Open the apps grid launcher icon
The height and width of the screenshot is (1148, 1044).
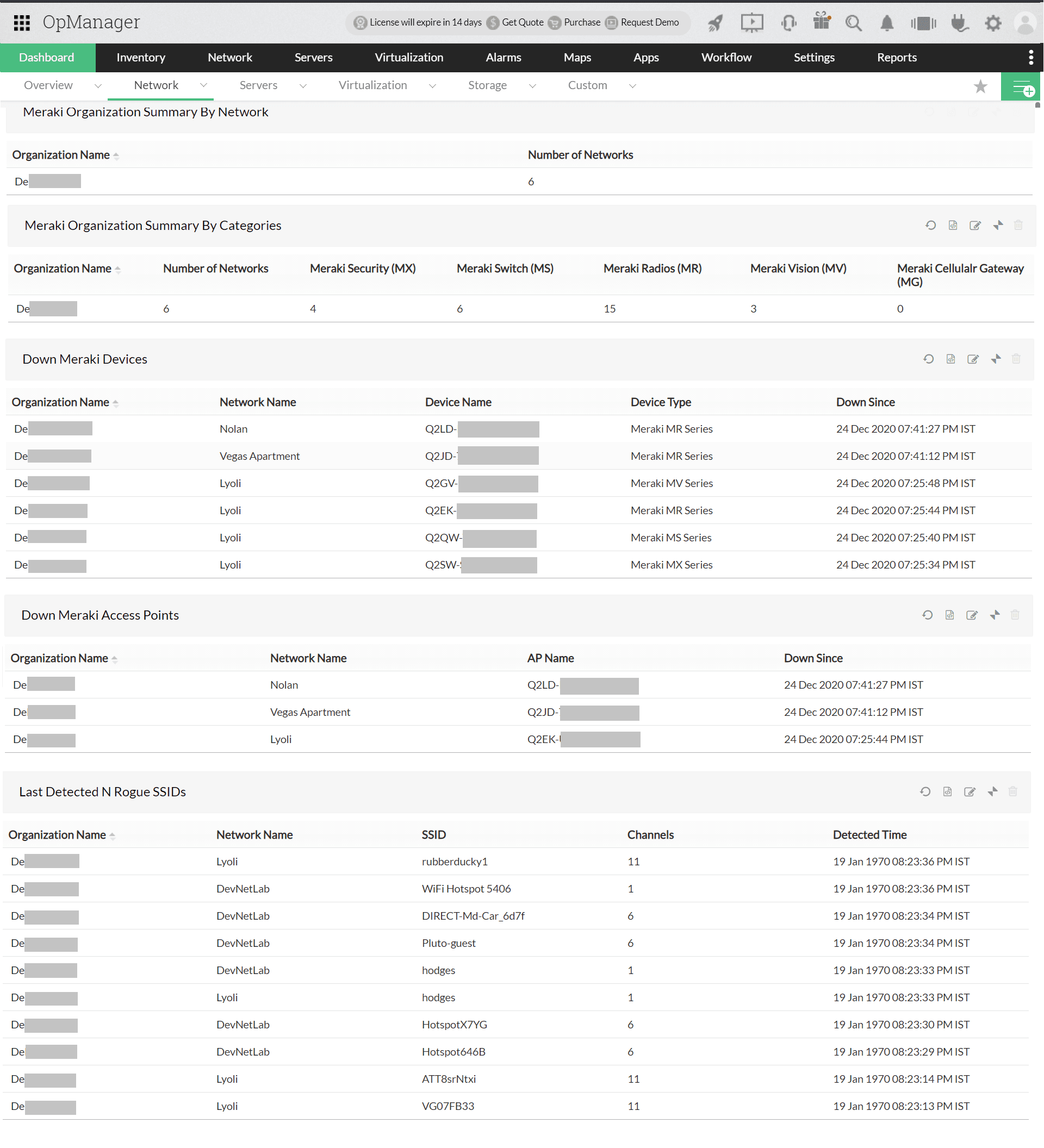(x=22, y=23)
